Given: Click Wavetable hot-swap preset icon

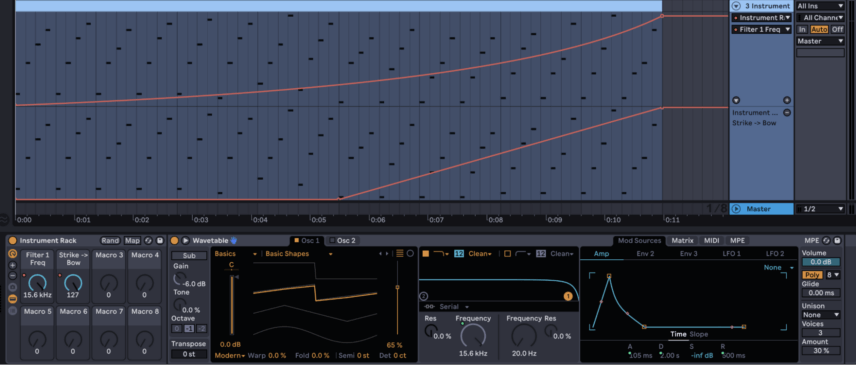Looking at the screenshot, I should pos(827,241).
